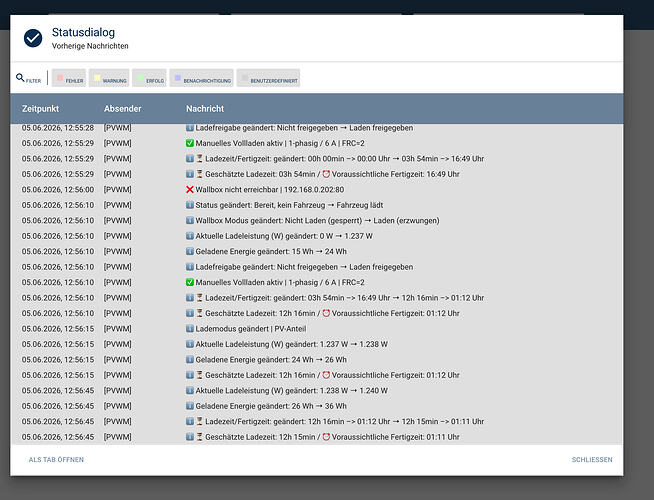This screenshot has height=500, width=654.
Task: Click the Statusdialog checkmark icon
Action: click(x=33, y=38)
